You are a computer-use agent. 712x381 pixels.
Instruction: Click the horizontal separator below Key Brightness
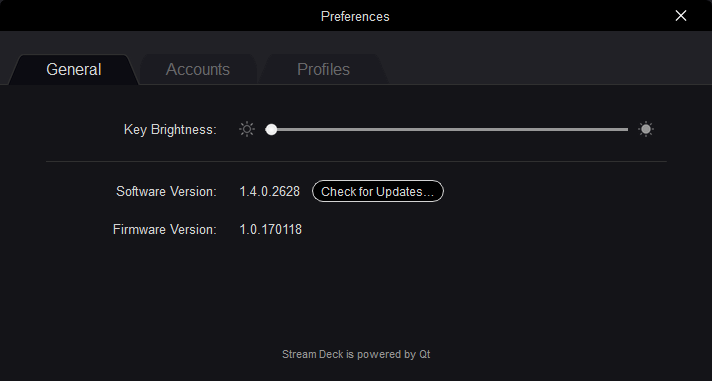(x=356, y=161)
